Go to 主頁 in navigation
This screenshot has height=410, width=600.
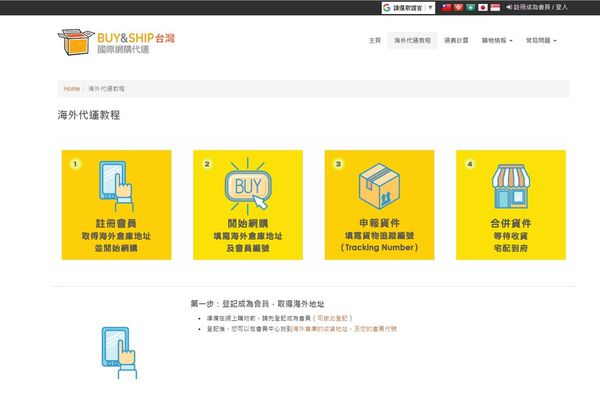374,41
